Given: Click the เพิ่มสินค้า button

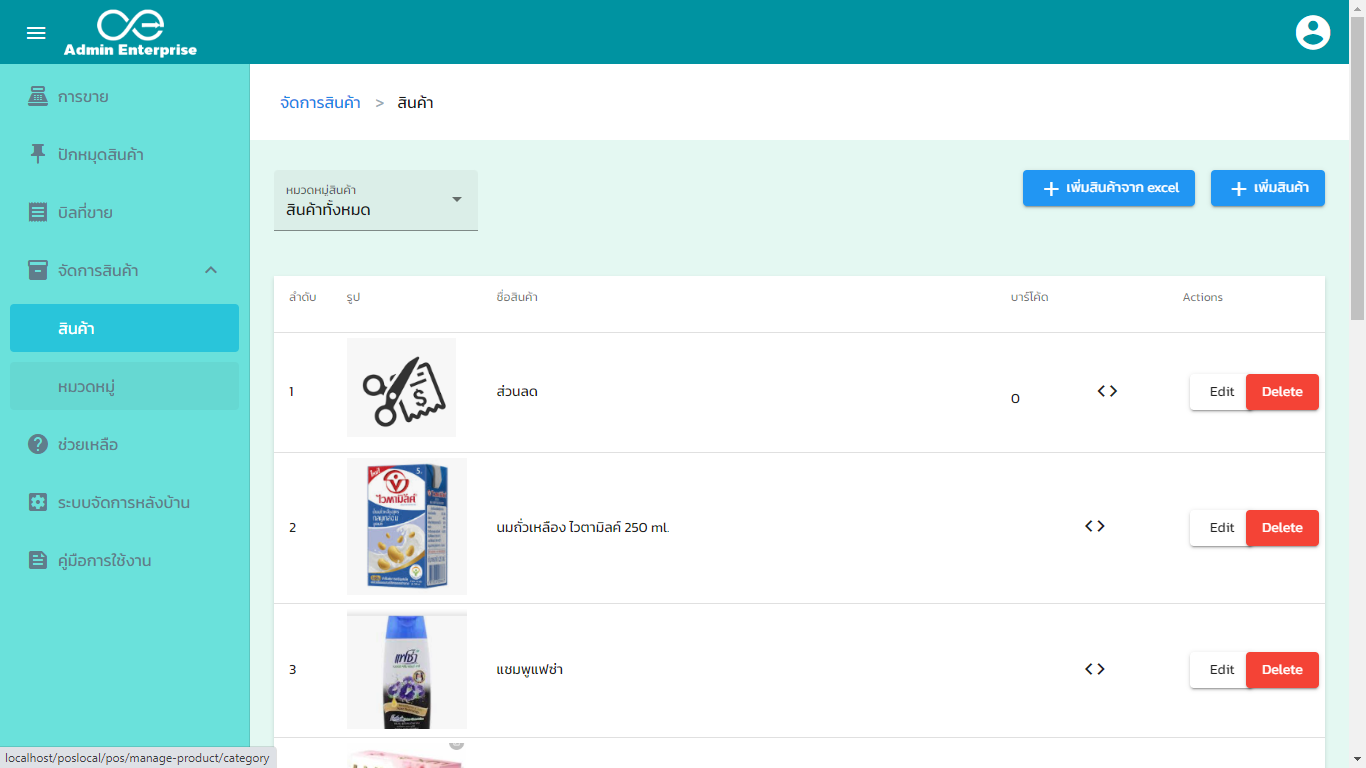Looking at the screenshot, I should coord(1267,187).
